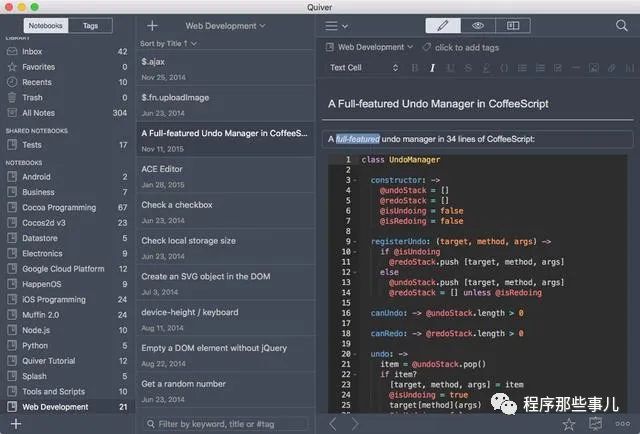Image resolution: width=640 pixels, height=434 pixels.
Task: Select the Tools and Scripts notebook
Action: 67,392
